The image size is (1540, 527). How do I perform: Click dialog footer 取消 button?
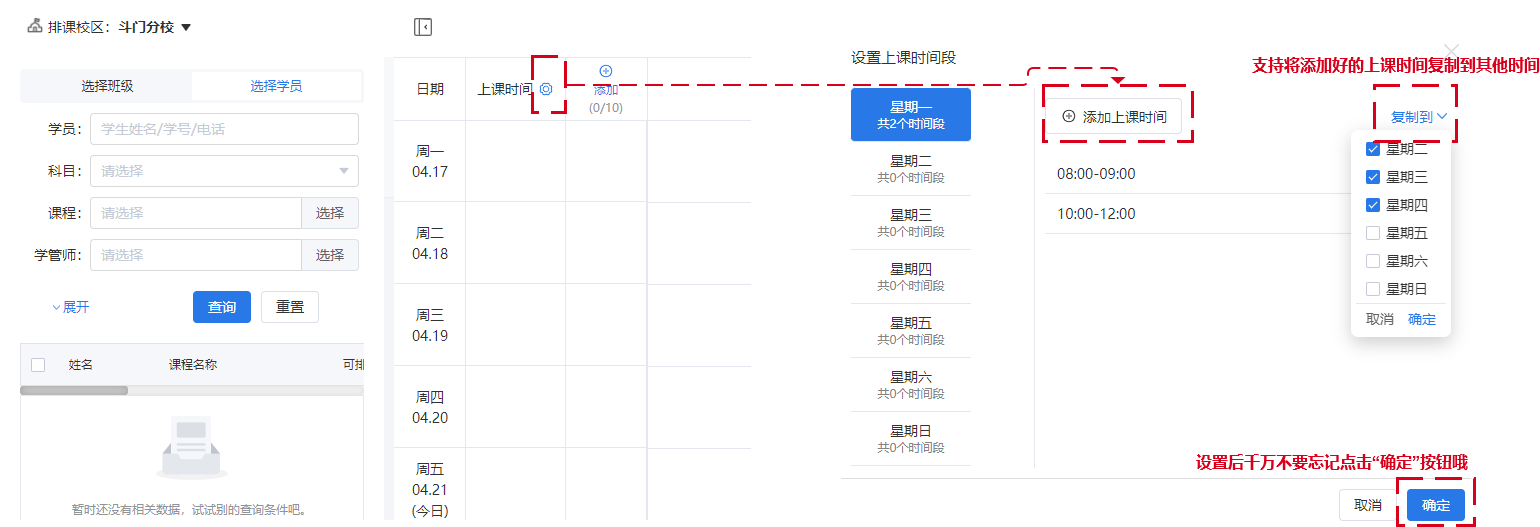click(1368, 505)
